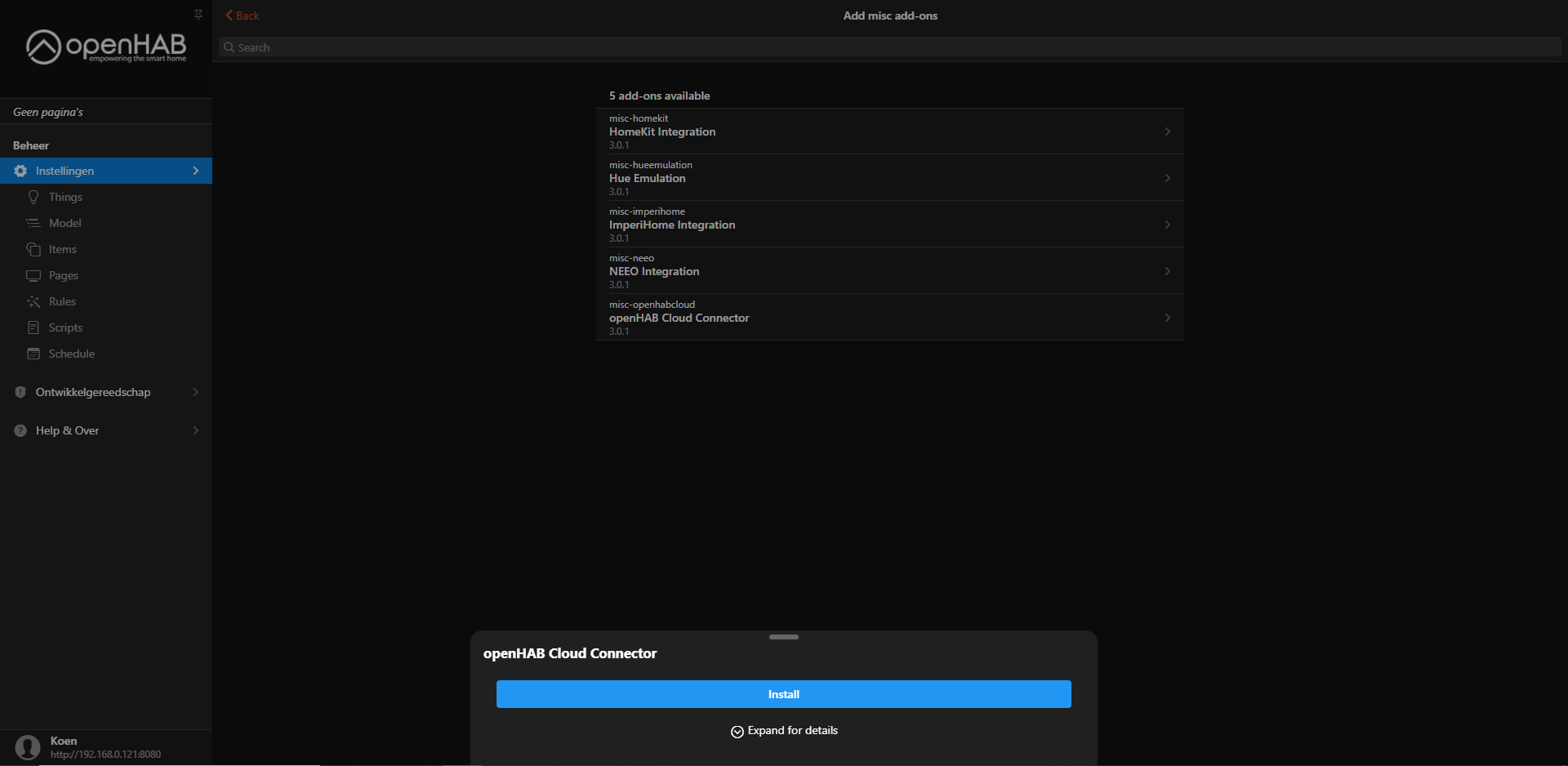Click the Add misc add-ons page title
Screen dimensions: 1568x766
pyautogui.click(x=890, y=16)
